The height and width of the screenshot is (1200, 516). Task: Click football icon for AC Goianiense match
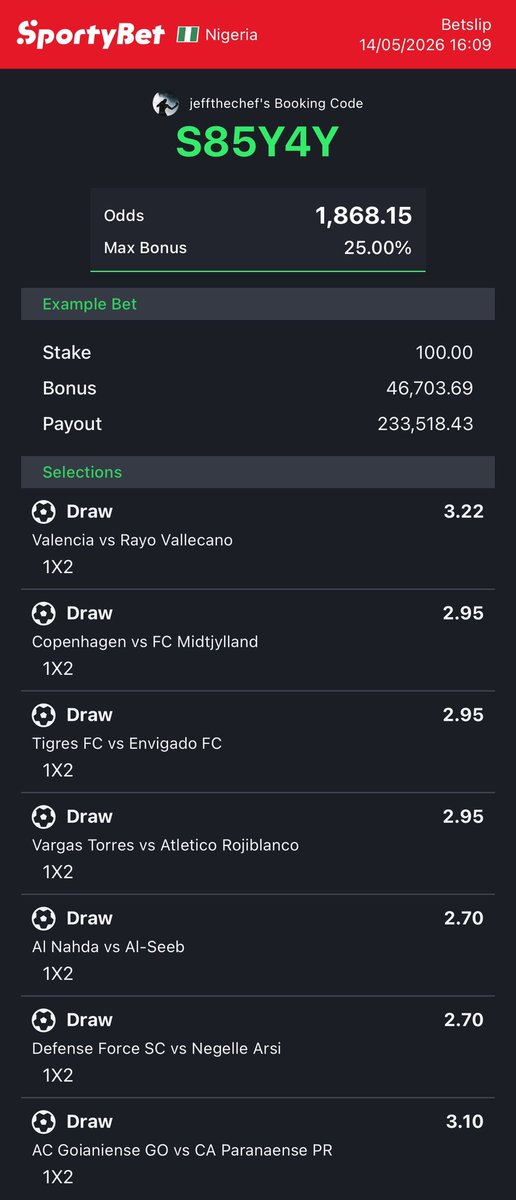(x=44, y=1122)
